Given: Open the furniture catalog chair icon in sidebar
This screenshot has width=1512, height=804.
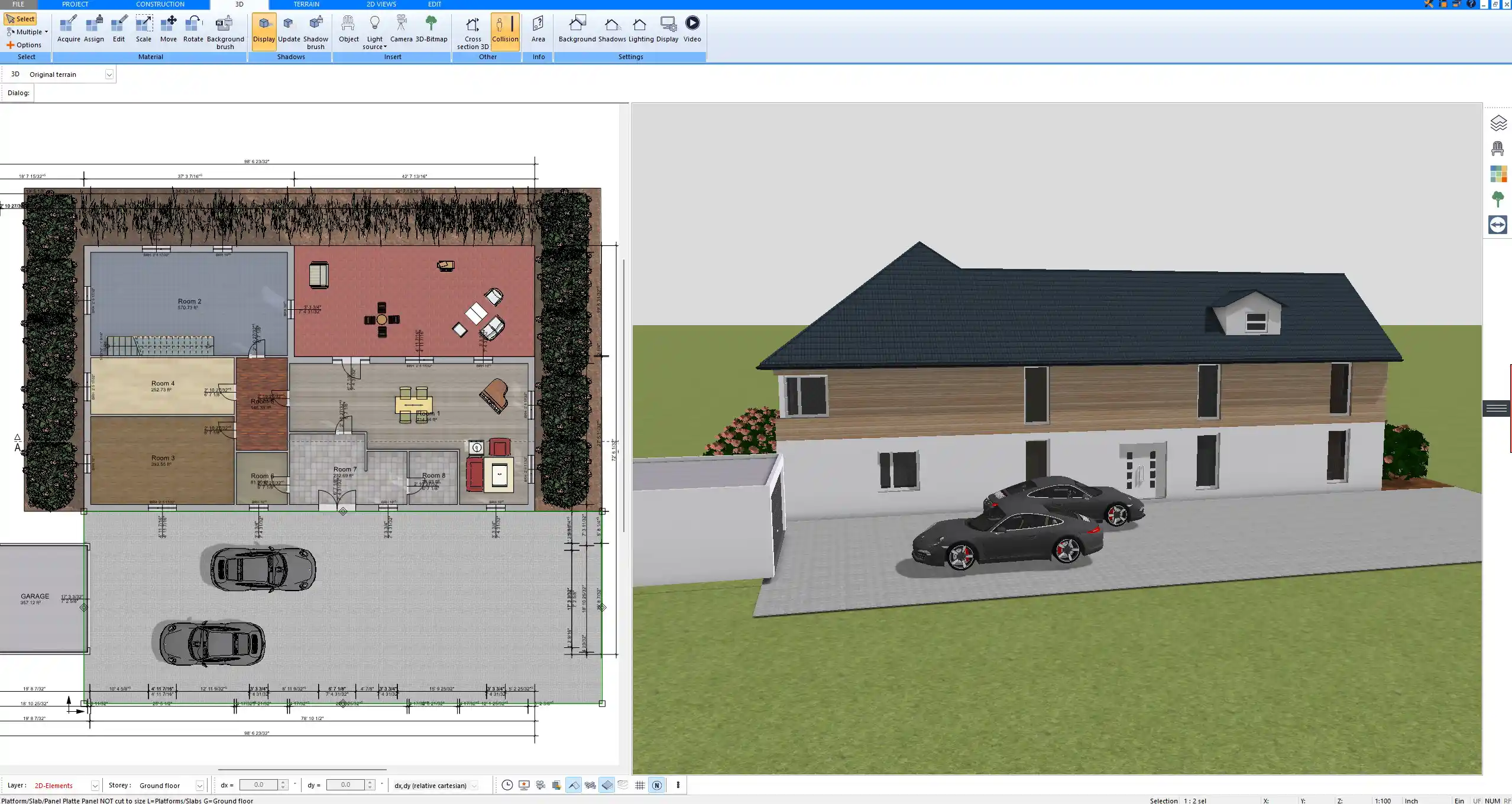Looking at the screenshot, I should [1498, 148].
